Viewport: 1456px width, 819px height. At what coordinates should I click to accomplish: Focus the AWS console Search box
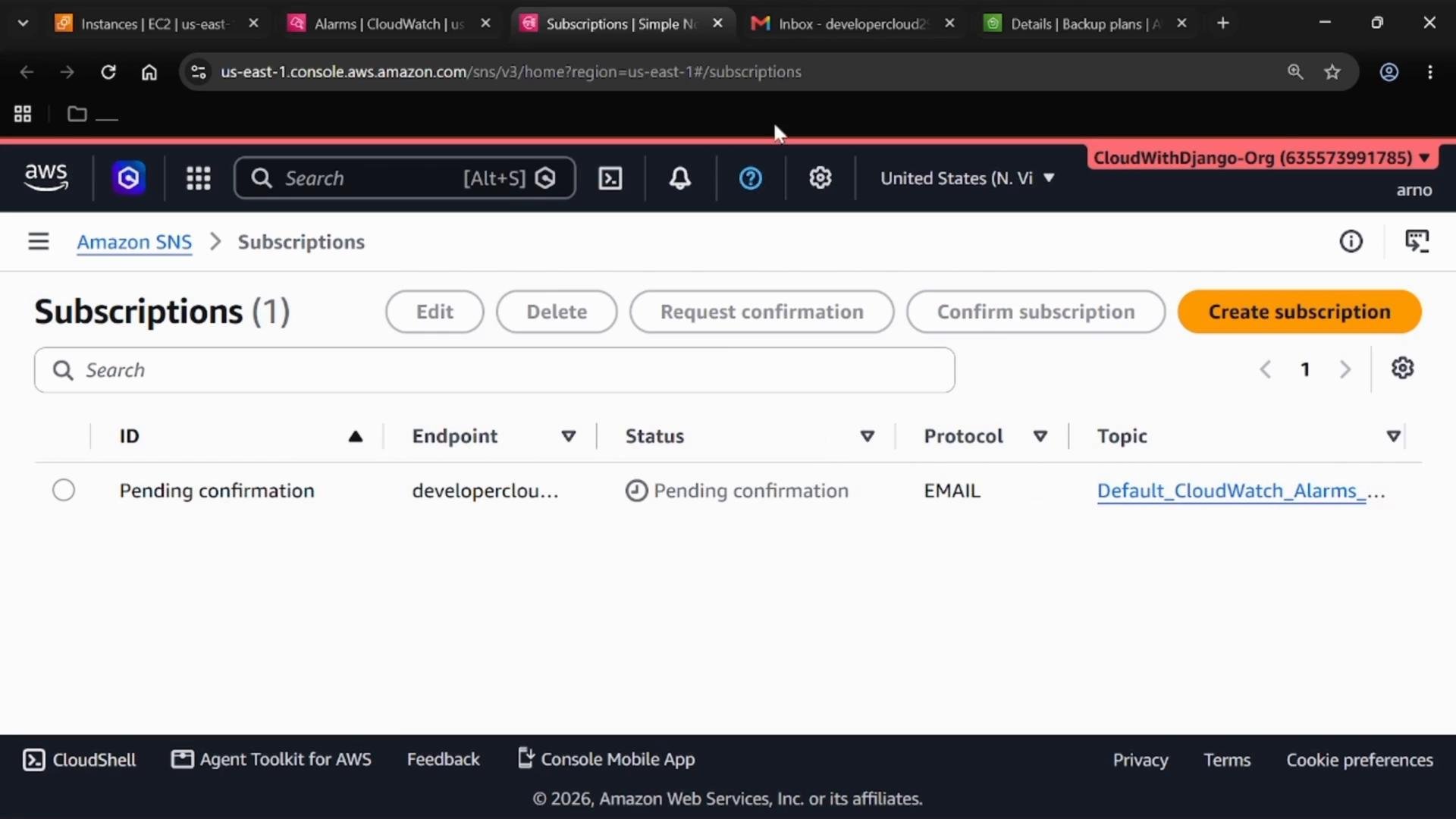pos(404,178)
